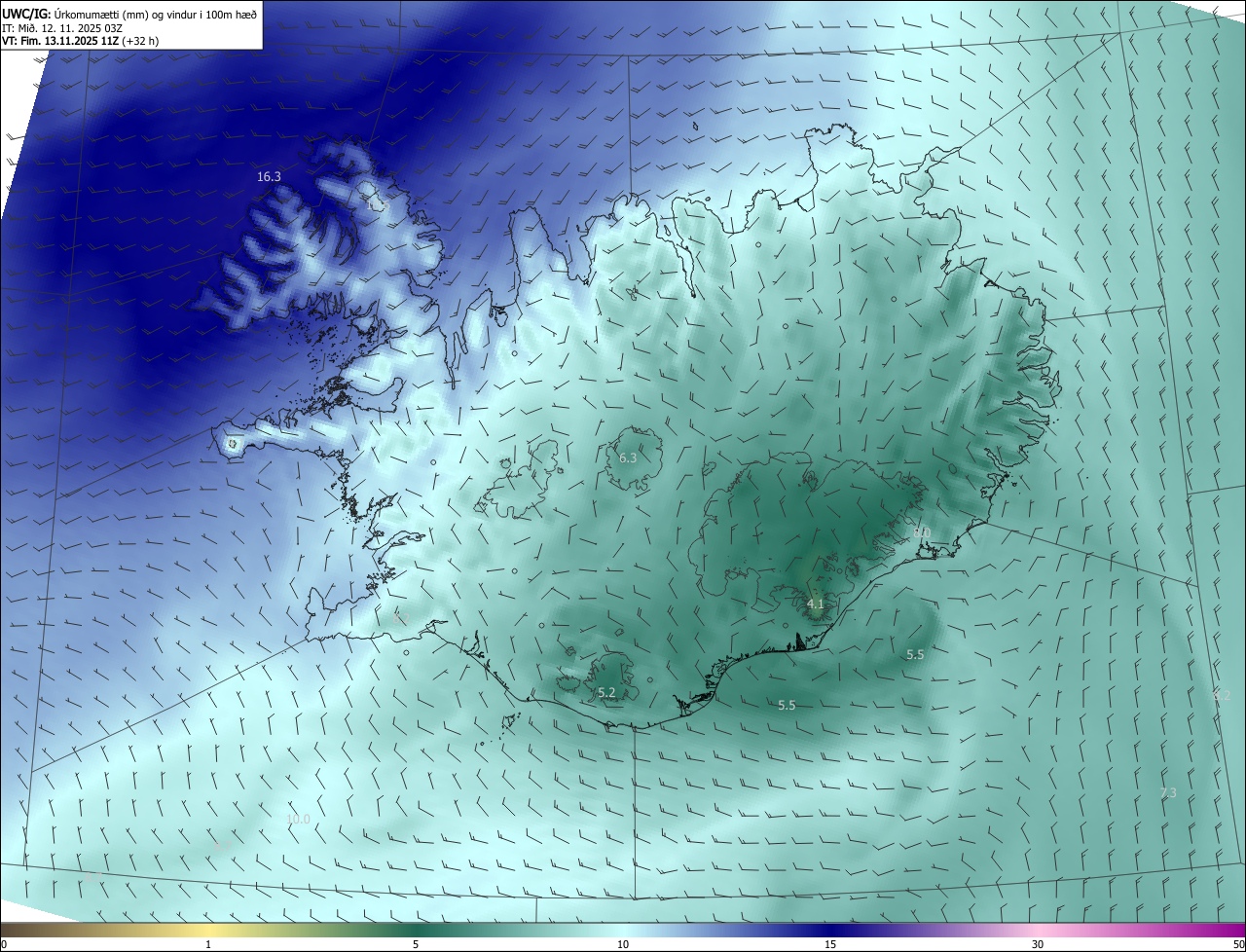Click the 7.3 value on the map
The width and height of the screenshot is (1246, 952).
pyautogui.click(x=1168, y=793)
